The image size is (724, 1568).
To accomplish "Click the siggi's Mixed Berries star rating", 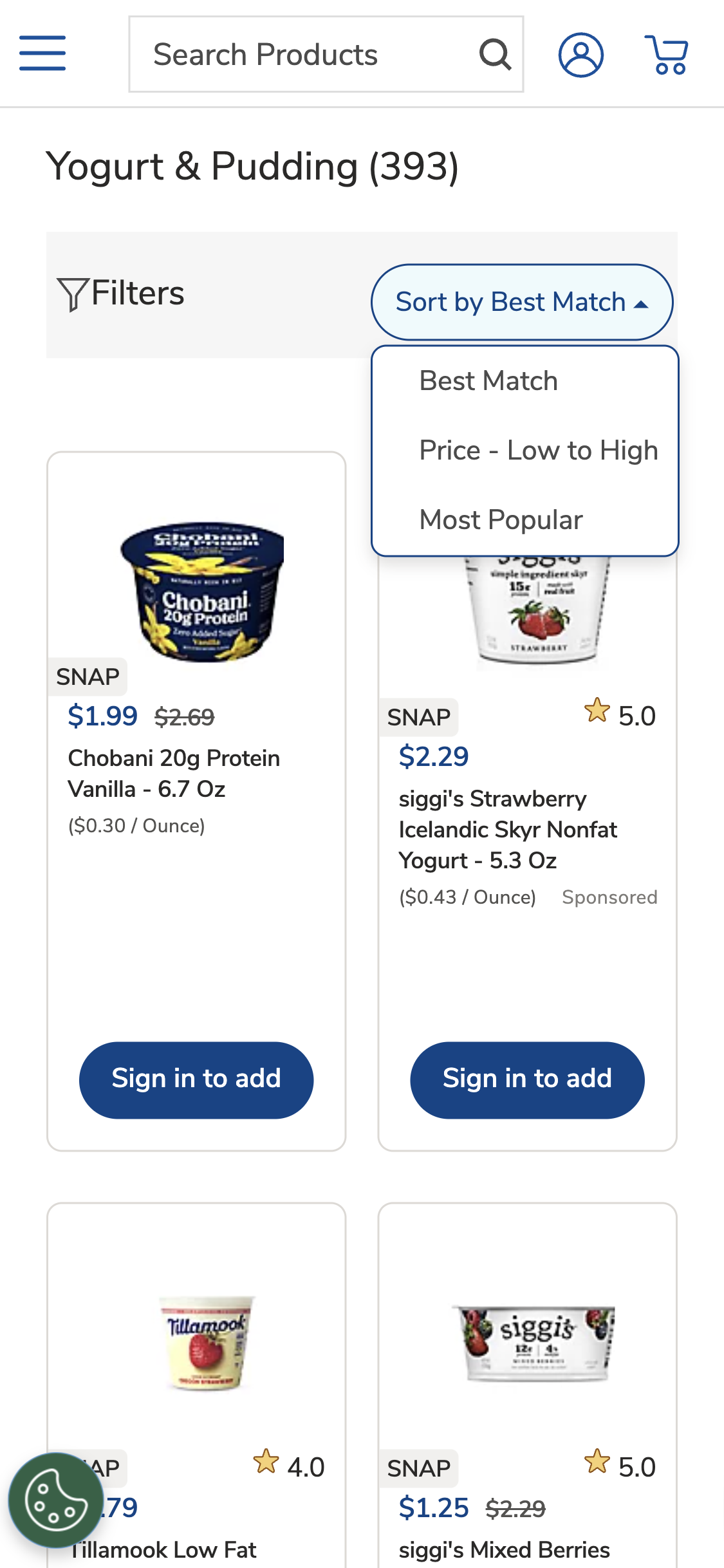I will pyautogui.click(x=620, y=1466).
